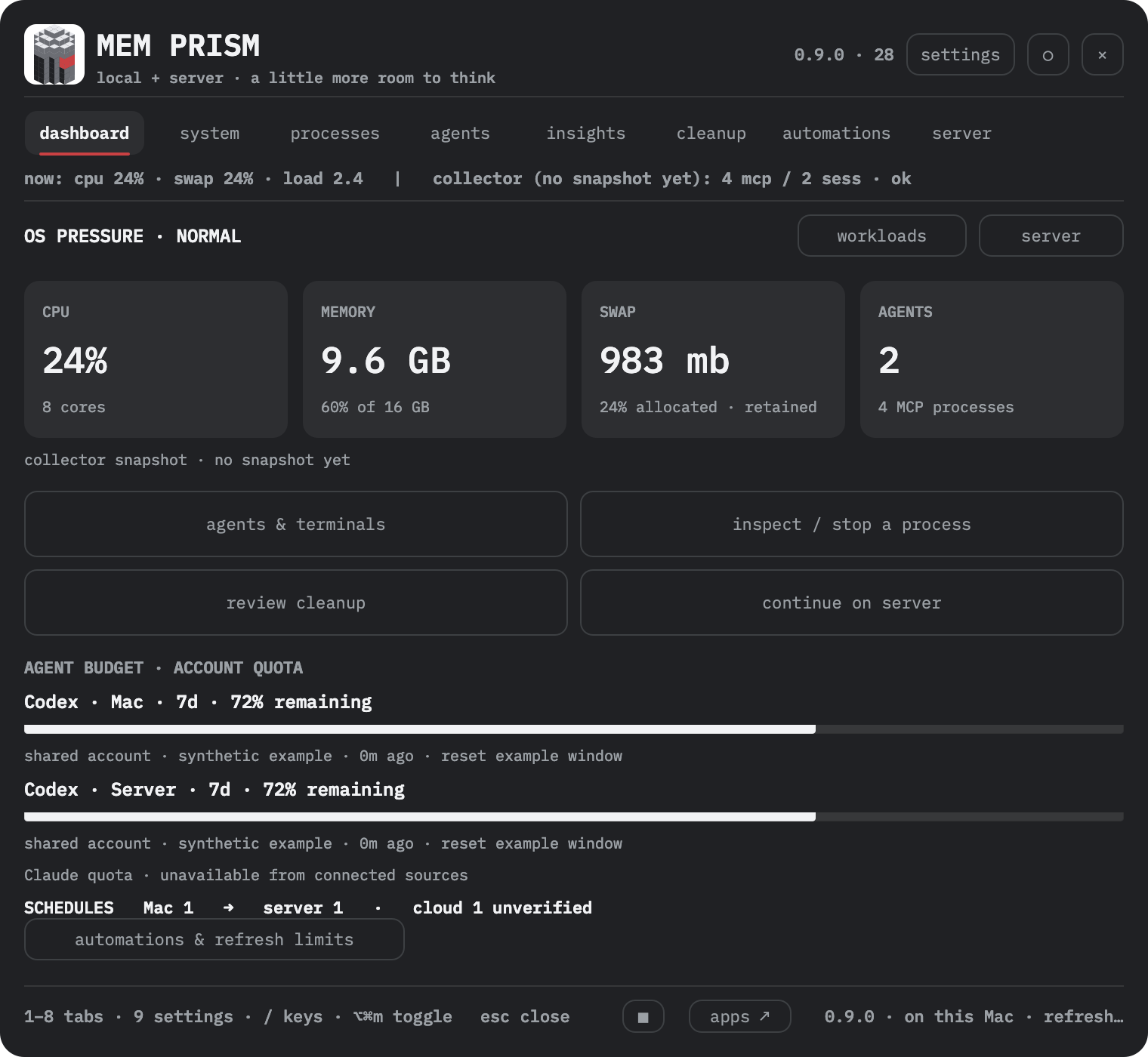Switch to the system tab
The height and width of the screenshot is (1057, 1148).
210,134
